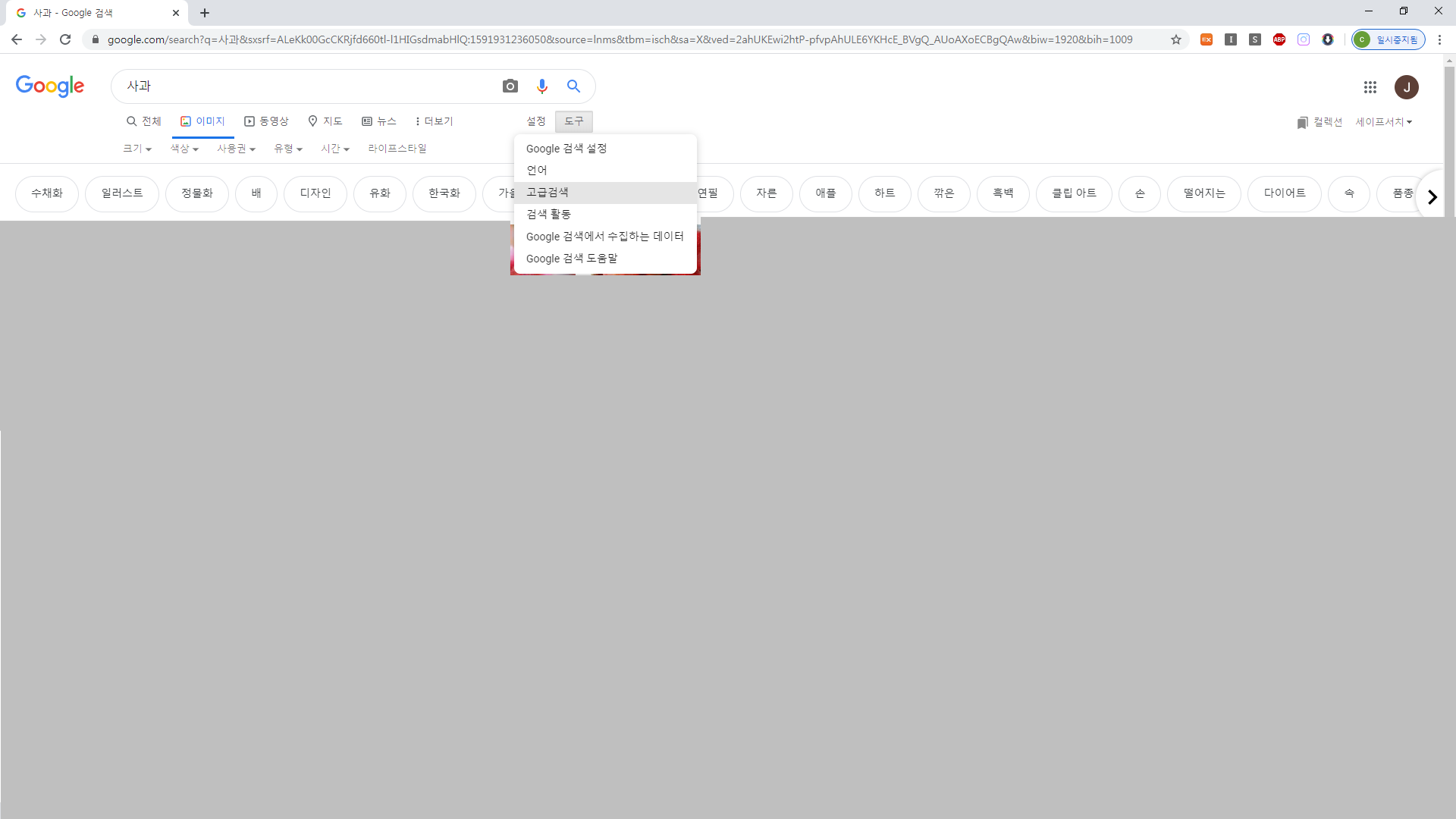Open the Google apps grid icon
This screenshot has height=819, width=1456.
tap(1370, 87)
